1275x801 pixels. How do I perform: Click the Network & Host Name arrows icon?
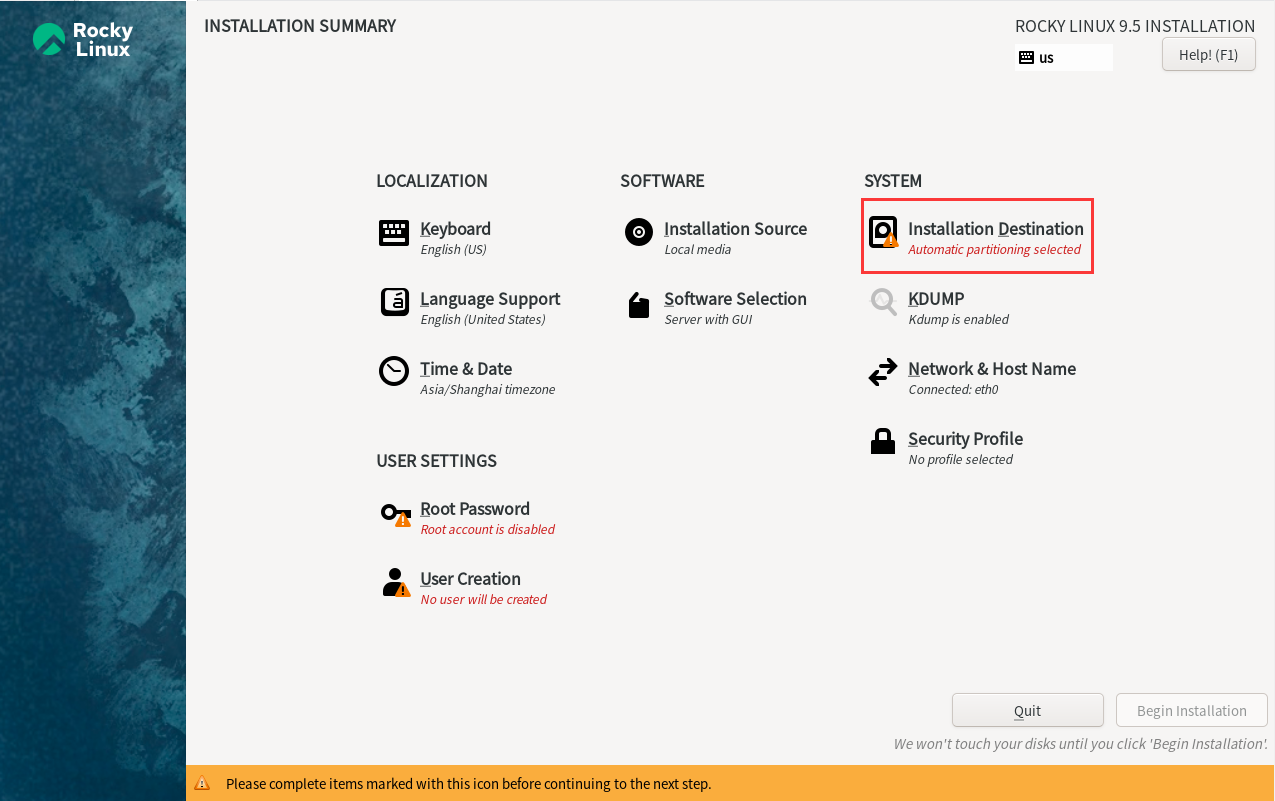883,373
